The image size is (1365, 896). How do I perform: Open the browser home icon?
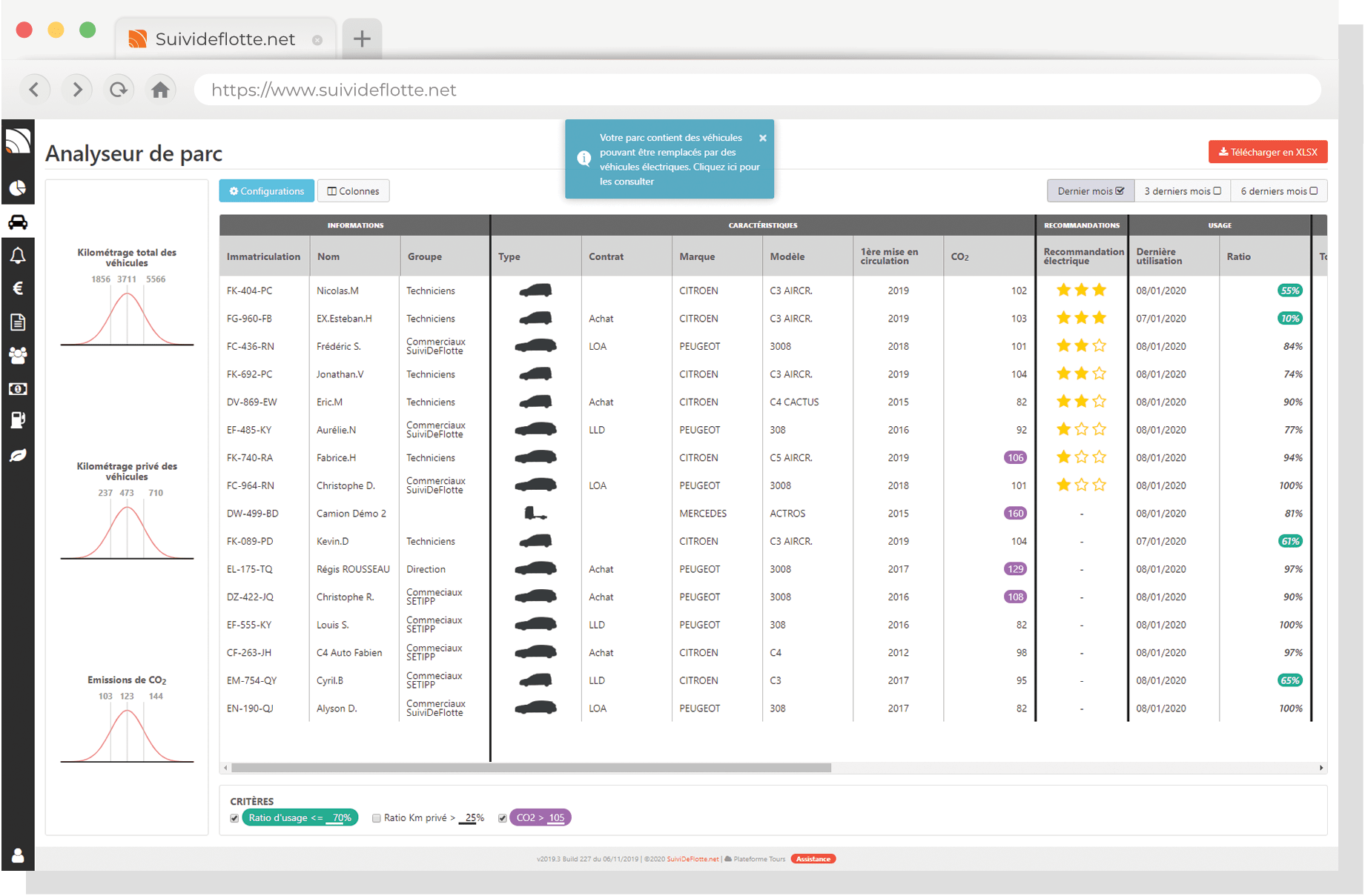[160, 90]
